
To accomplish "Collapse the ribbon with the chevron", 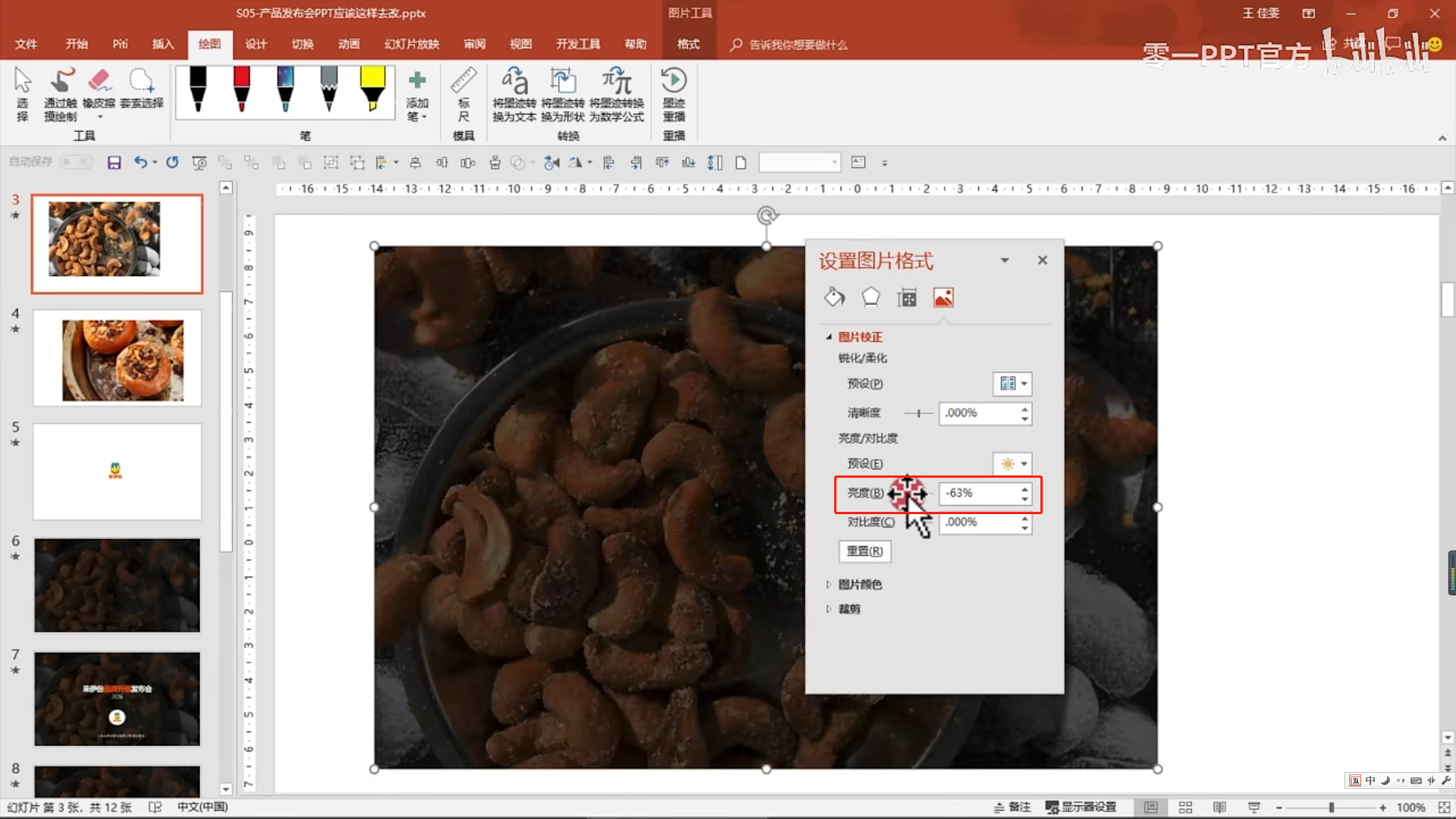I will coord(1442,138).
